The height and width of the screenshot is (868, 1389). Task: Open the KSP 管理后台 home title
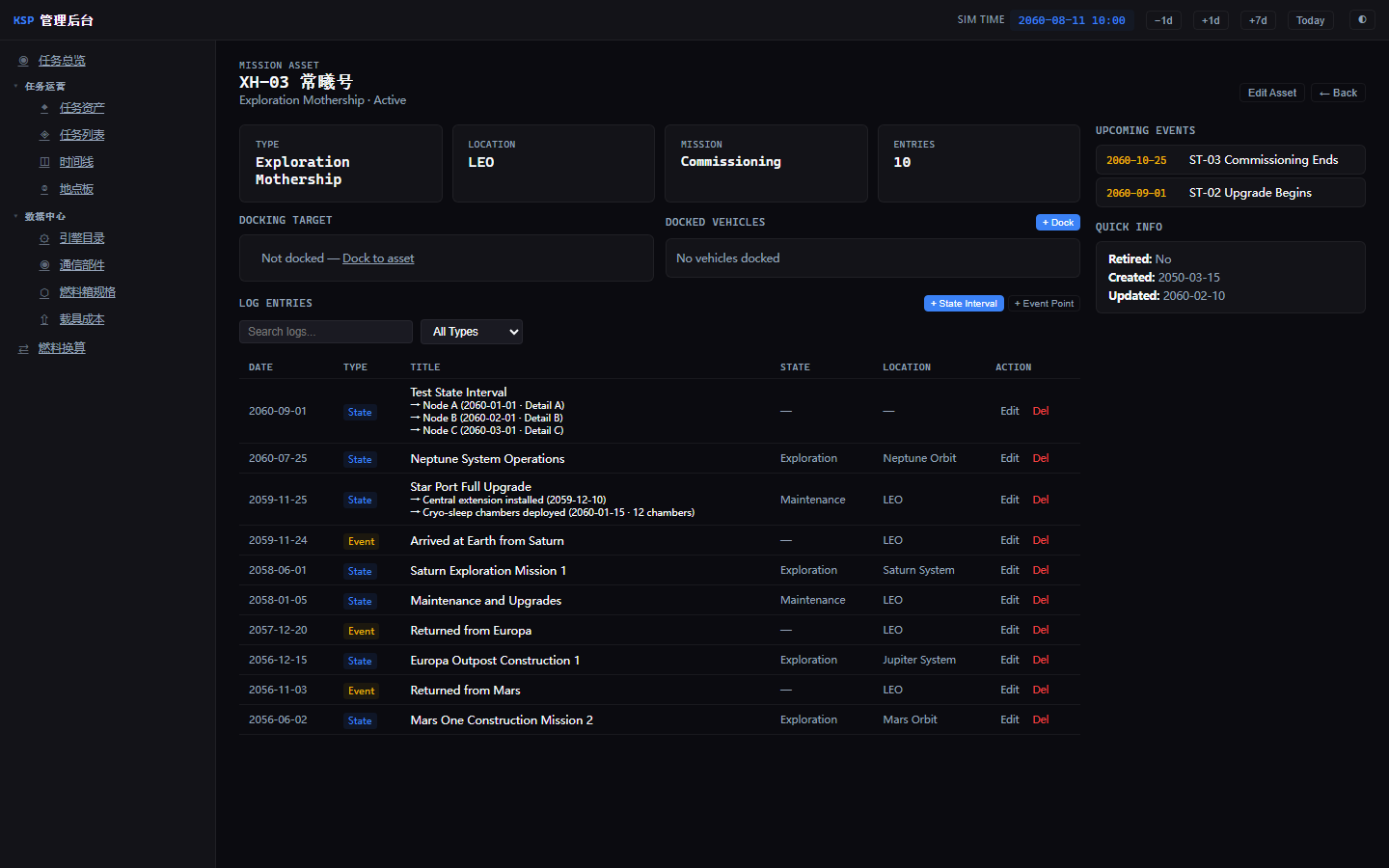(x=53, y=20)
